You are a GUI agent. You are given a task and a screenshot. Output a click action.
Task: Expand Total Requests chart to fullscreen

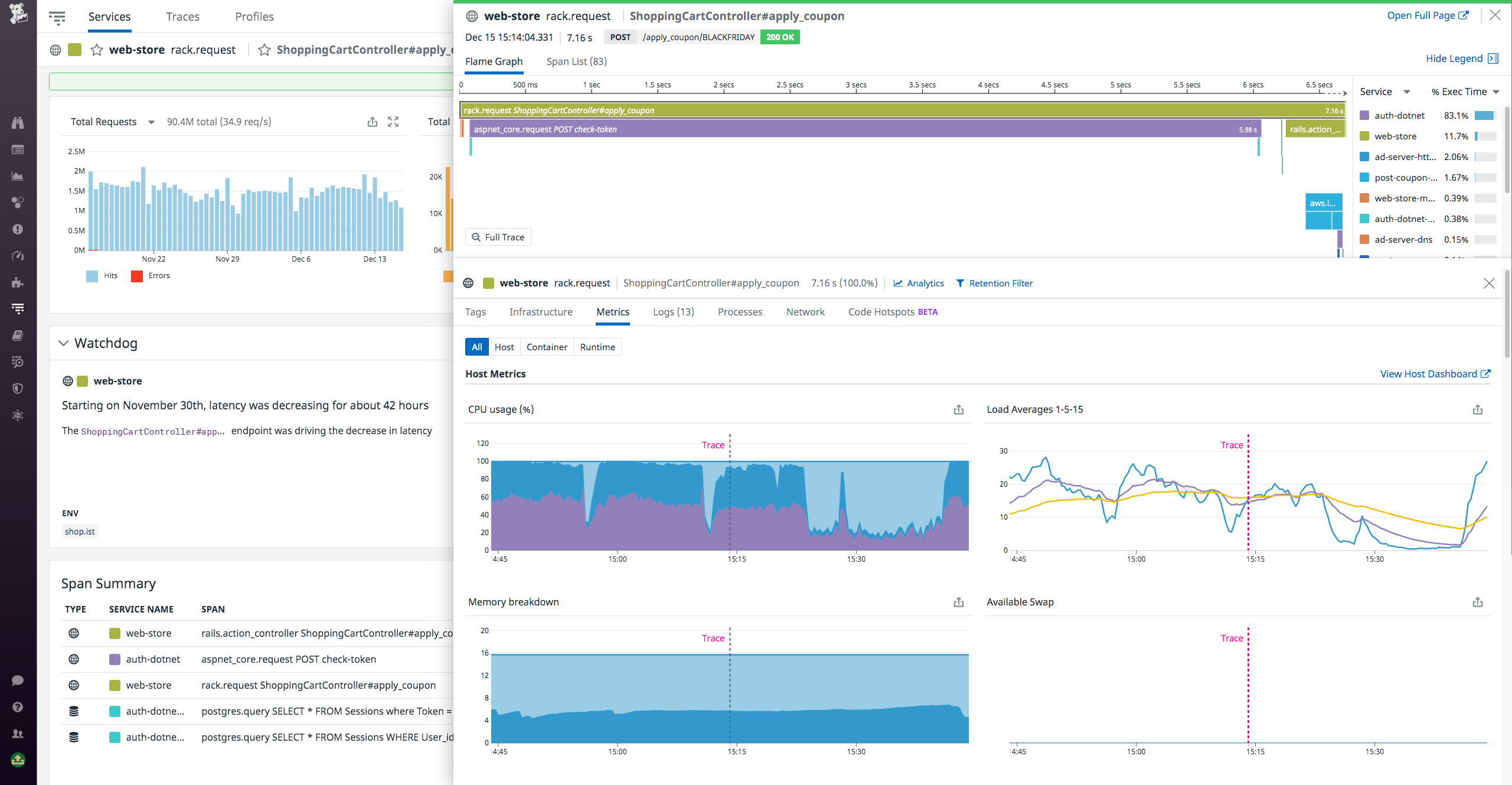point(394,122)
